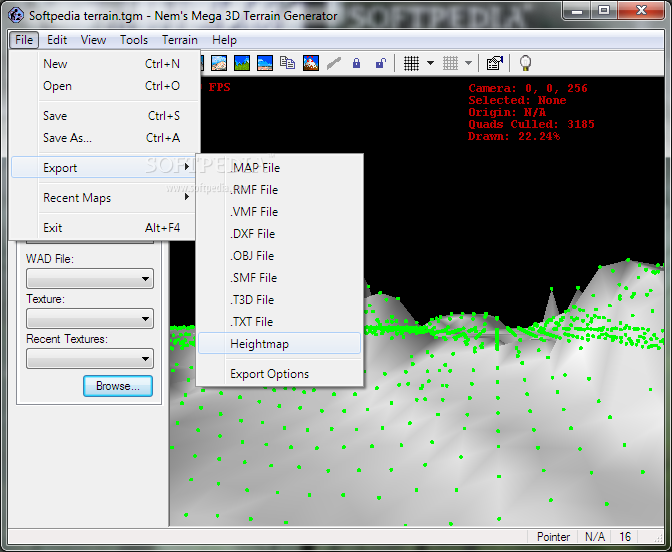Click the copy documents toolbar icon
The height and width of the screenshot is (552, 672).
tap(288, 63)
